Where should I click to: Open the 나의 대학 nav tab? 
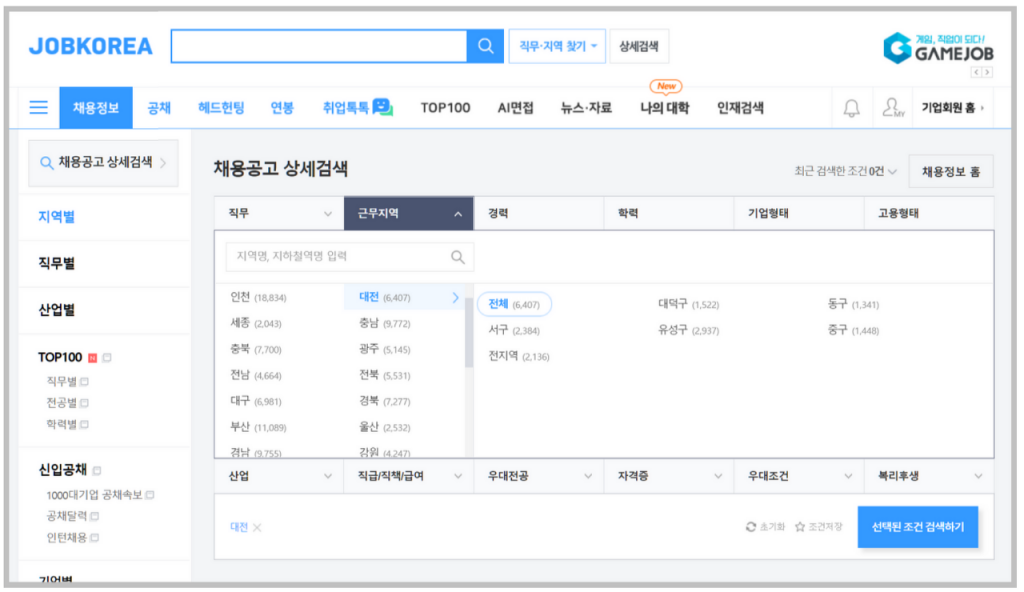click(664, 108)
